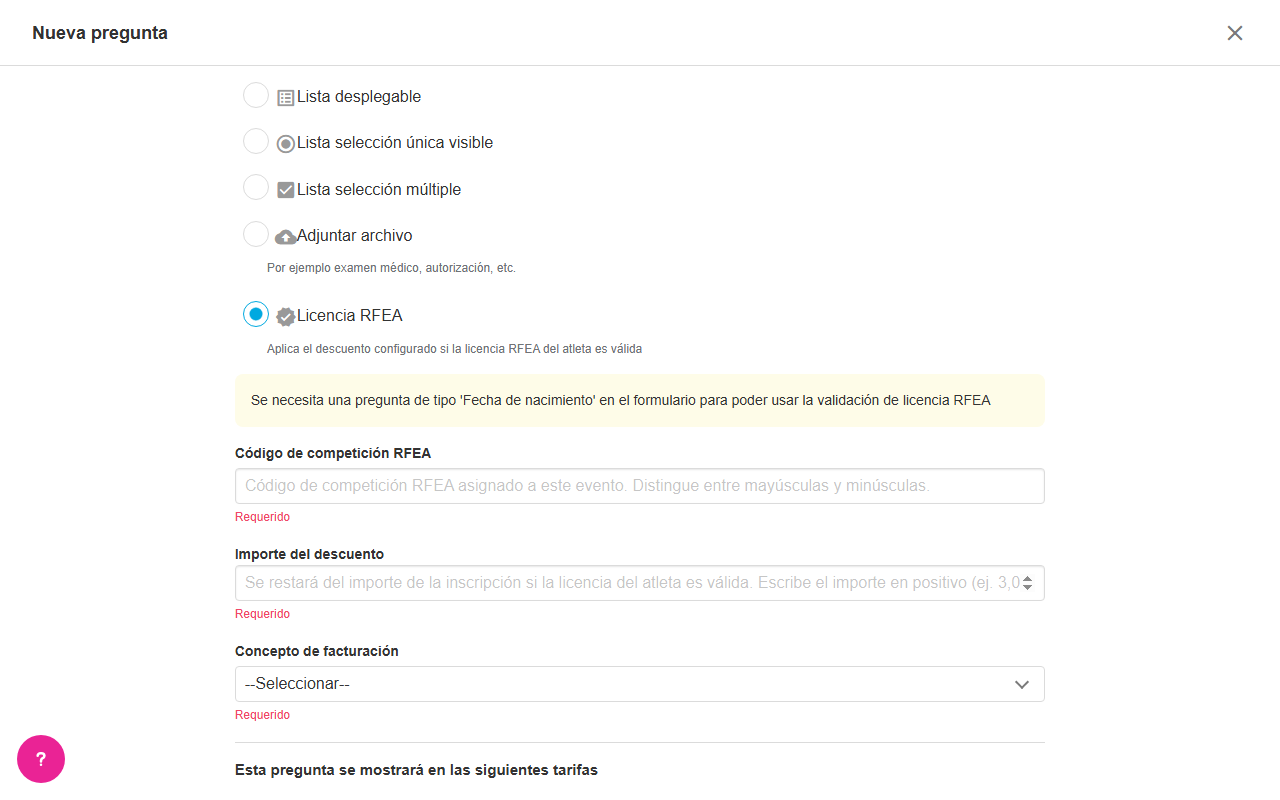Click the Adjuntar archivo label text
Screen dimensions: 1280x800
pyautogui.click(x=355, y=236)
